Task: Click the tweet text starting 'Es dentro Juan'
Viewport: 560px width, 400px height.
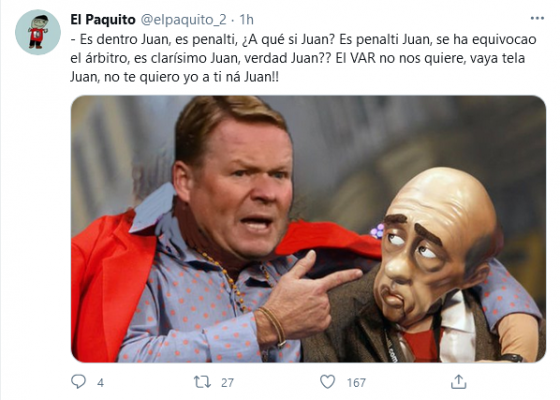Action: coord(303,58)
